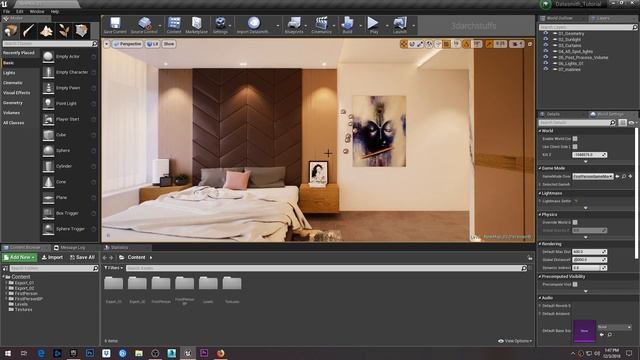The image size is (640, 360).
Task: Click the Import Datasmith toolbar icon
Action: tap(253, 23)
